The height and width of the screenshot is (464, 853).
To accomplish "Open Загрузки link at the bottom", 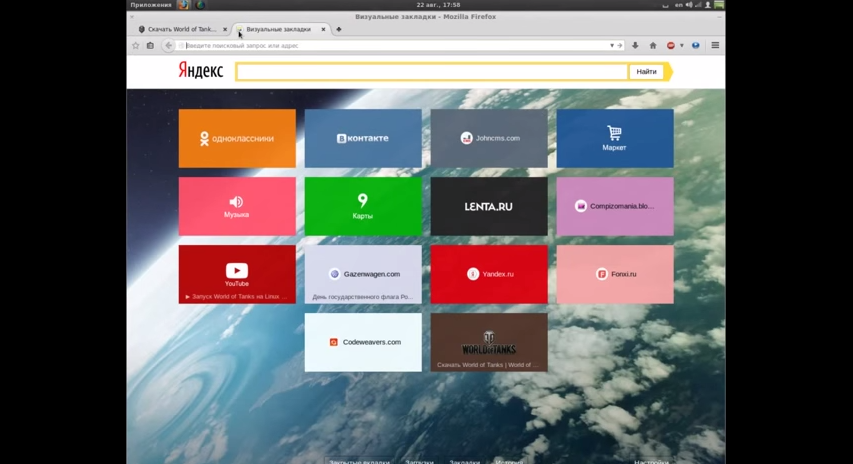I will [x=419, y=461].
